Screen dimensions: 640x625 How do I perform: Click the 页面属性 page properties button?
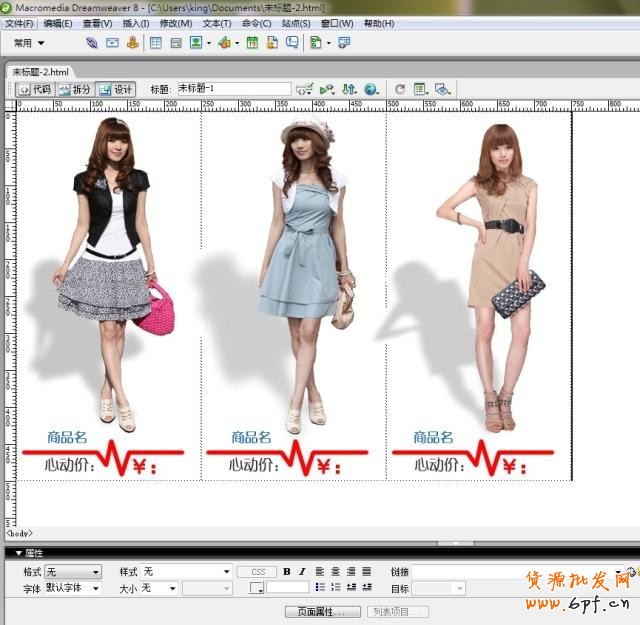click(x=322, y=611)
